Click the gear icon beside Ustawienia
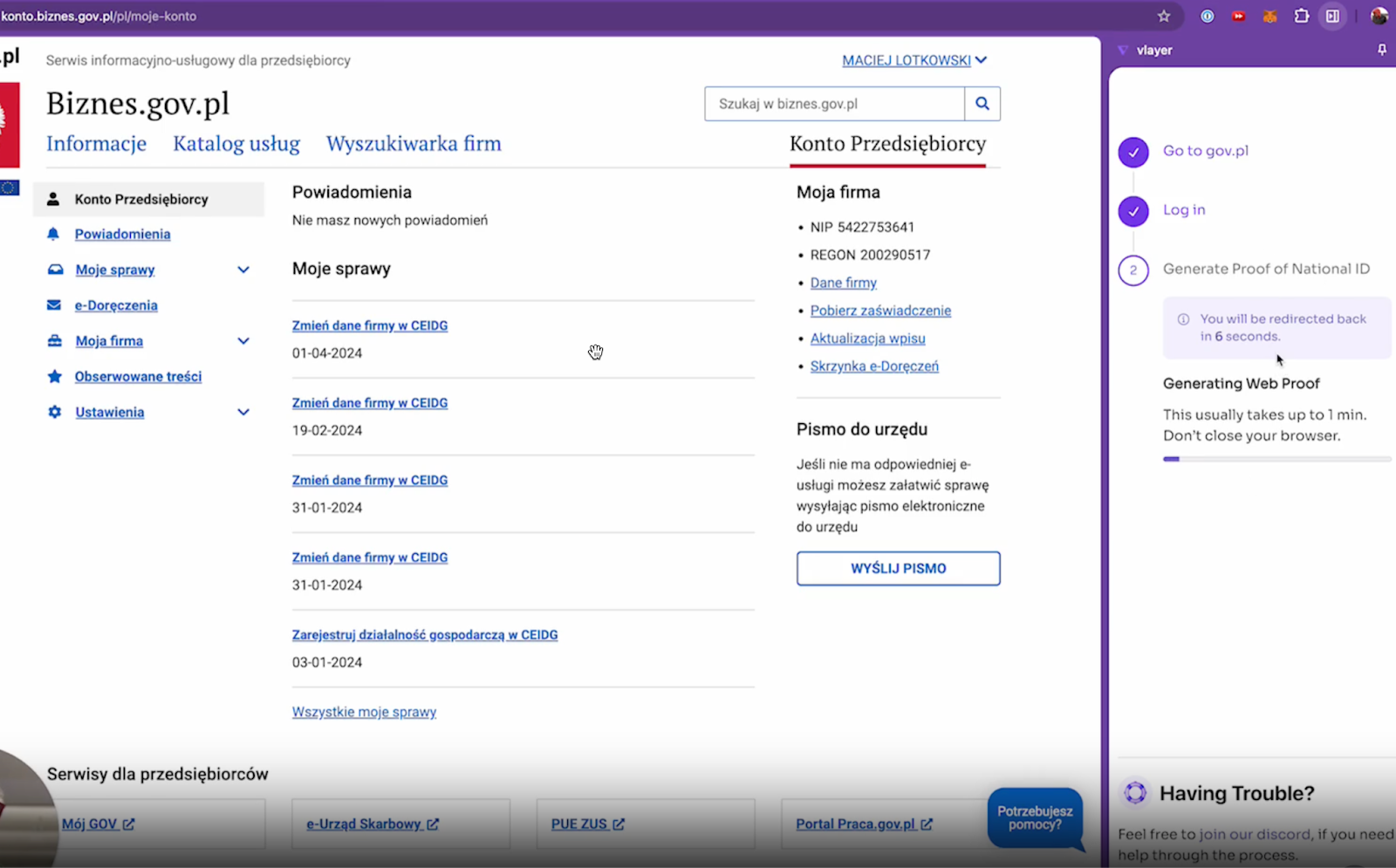This screenshot has width=1396, height=868. click(x=54, y=412)
